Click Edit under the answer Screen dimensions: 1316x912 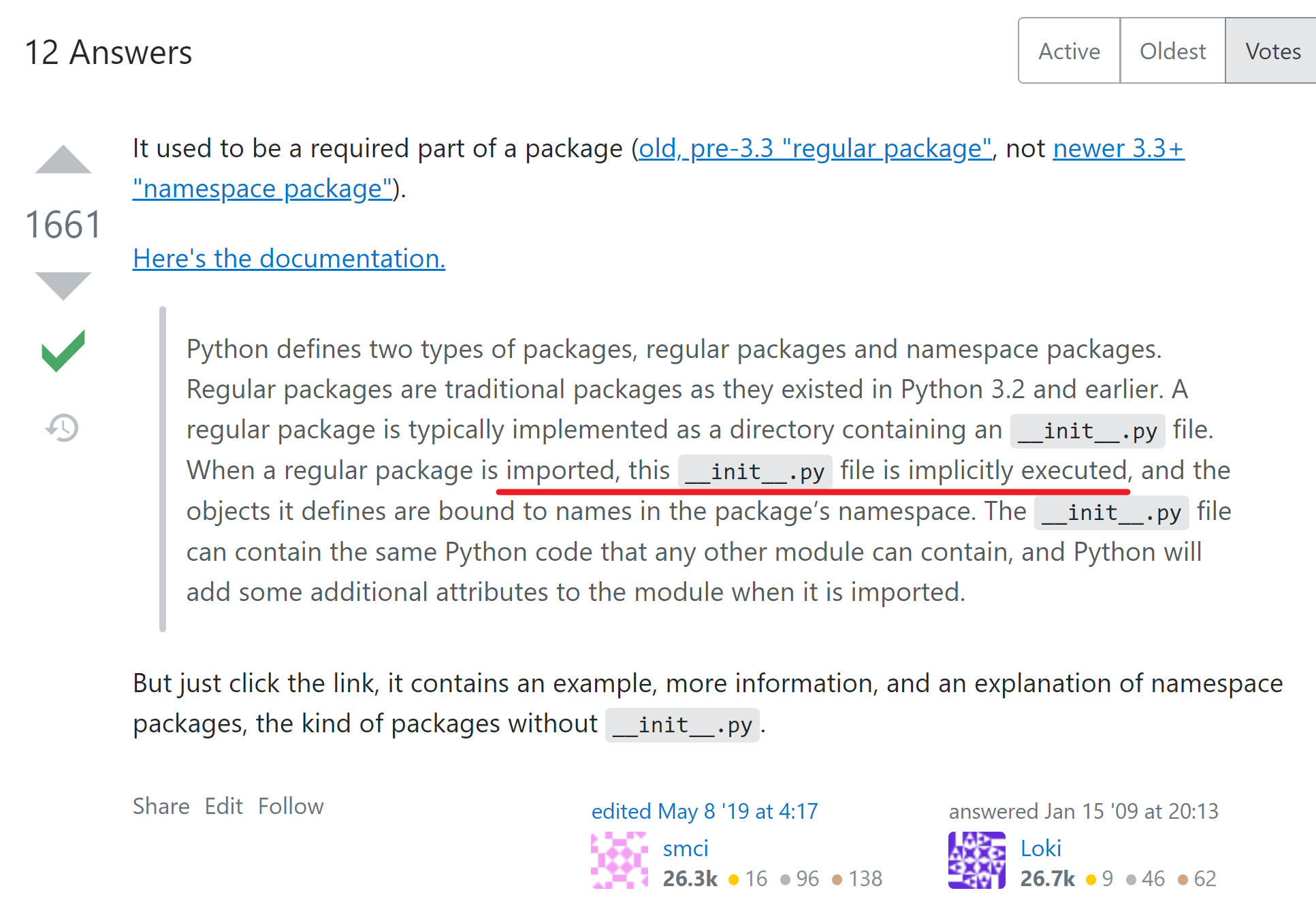pos(223,806)
